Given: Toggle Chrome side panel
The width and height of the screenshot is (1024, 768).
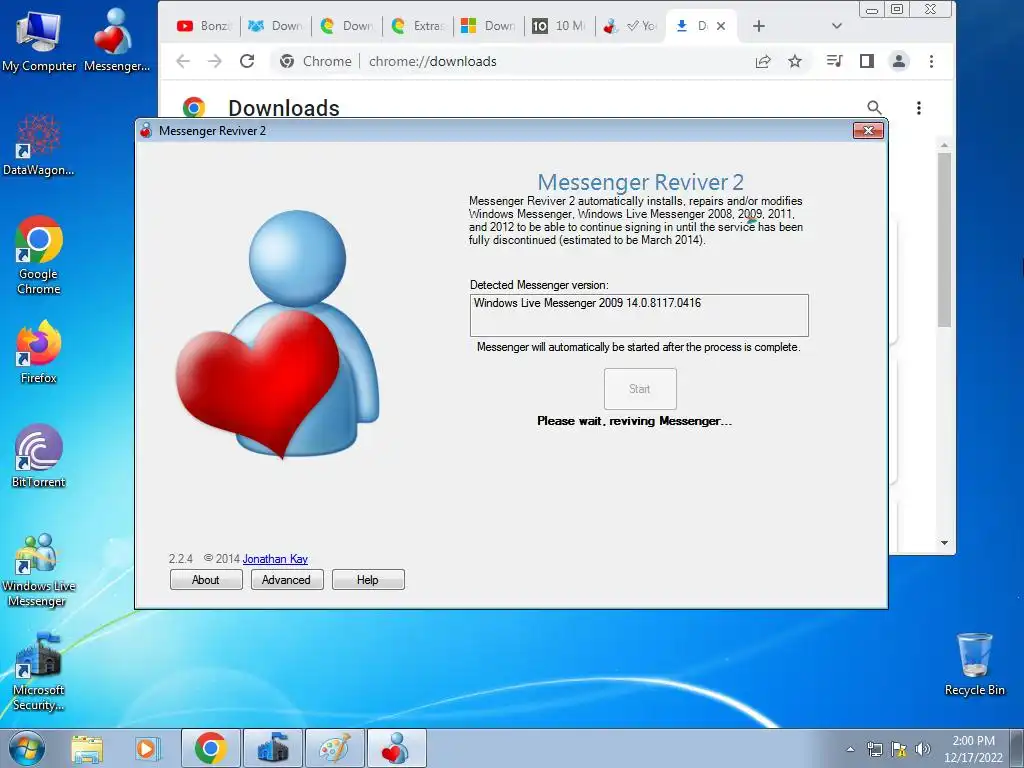Looking at the screenshot, I should click(x=867, y=61).
